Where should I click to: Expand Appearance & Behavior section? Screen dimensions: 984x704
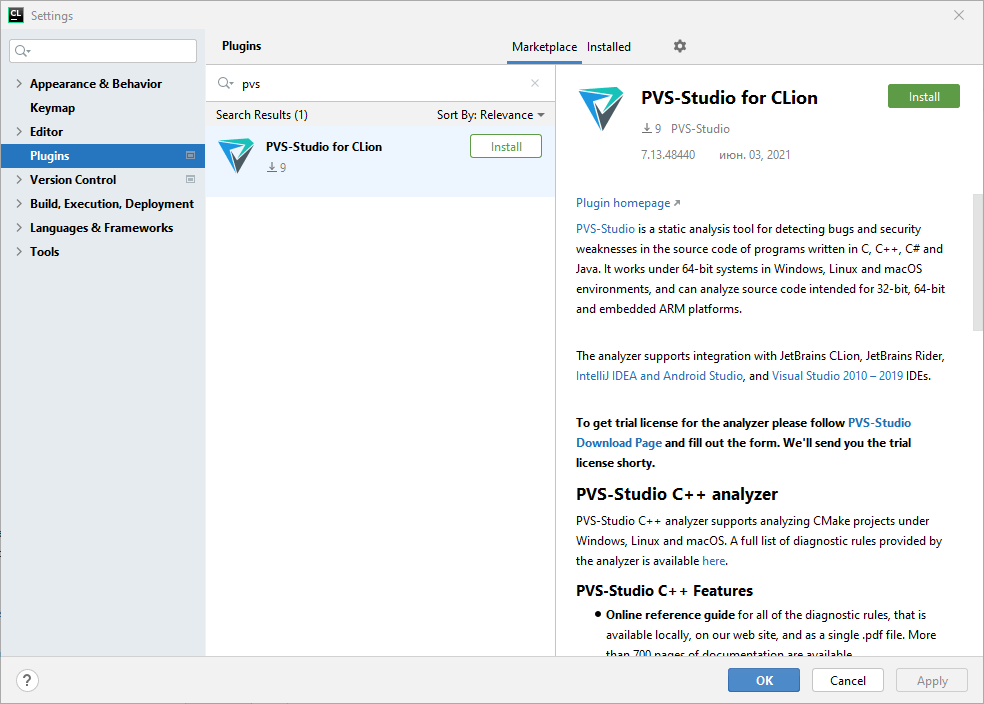19,84
